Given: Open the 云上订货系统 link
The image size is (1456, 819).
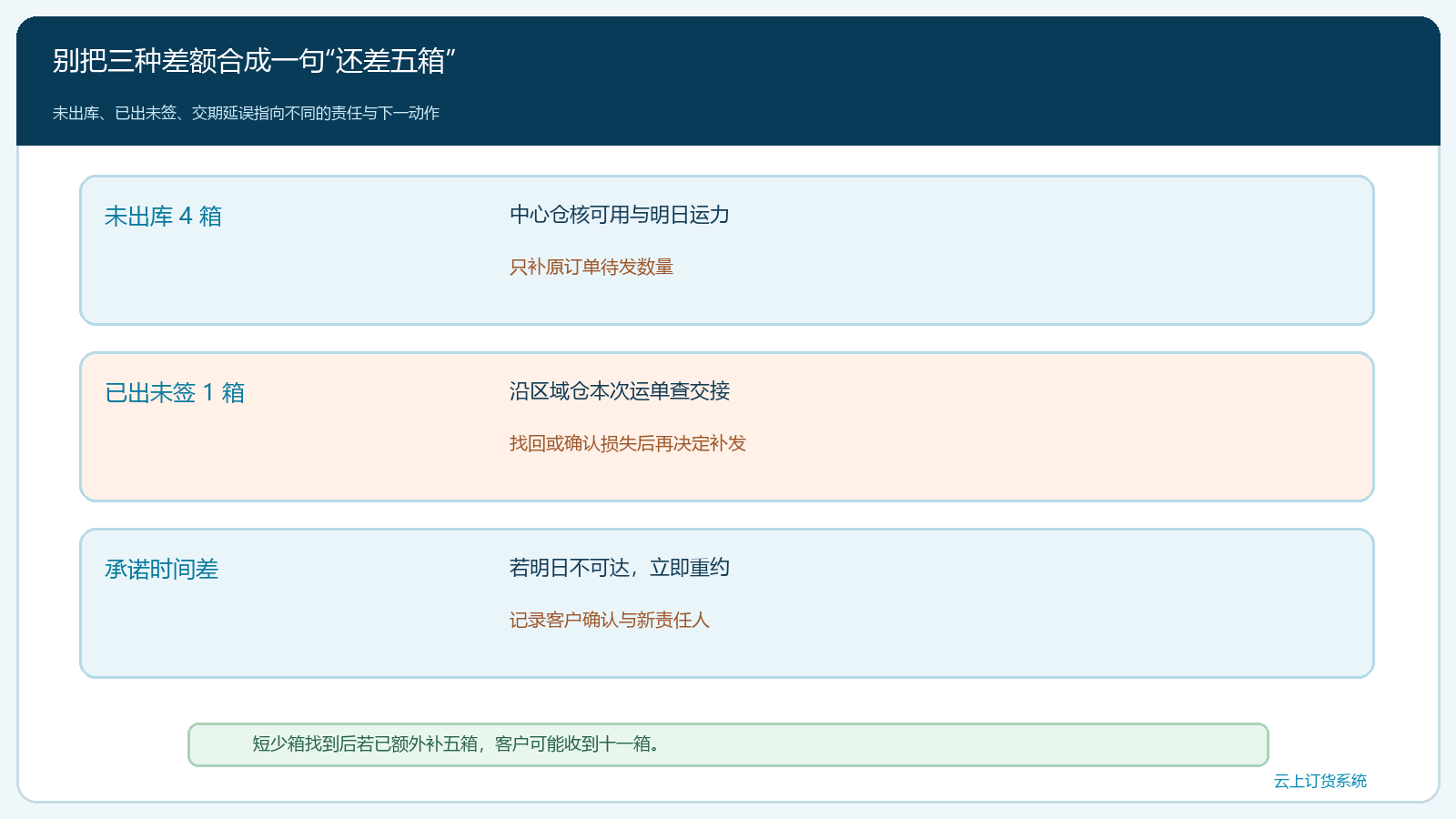Looking at the screenshot, I should (1319, 781).
